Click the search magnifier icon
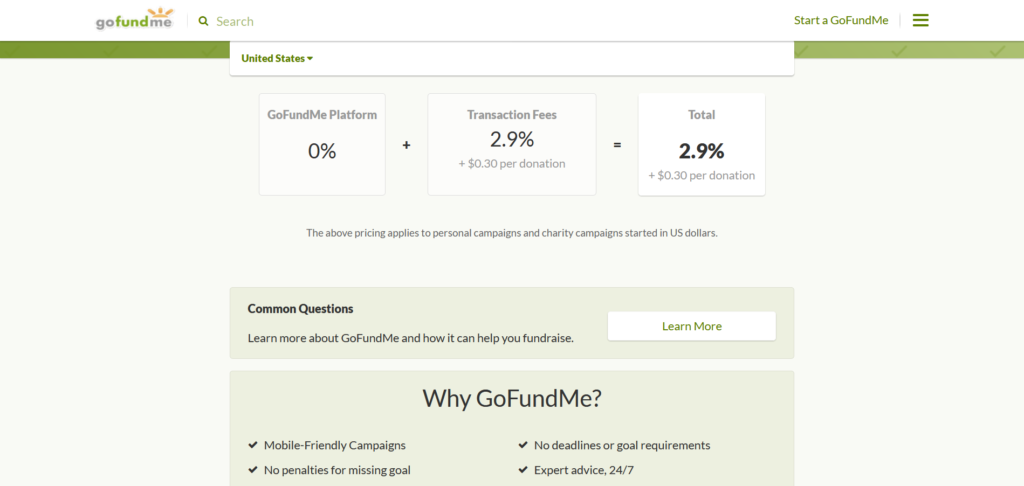The height and width of the screenshot is (486, 1024). tap(204, 21)
